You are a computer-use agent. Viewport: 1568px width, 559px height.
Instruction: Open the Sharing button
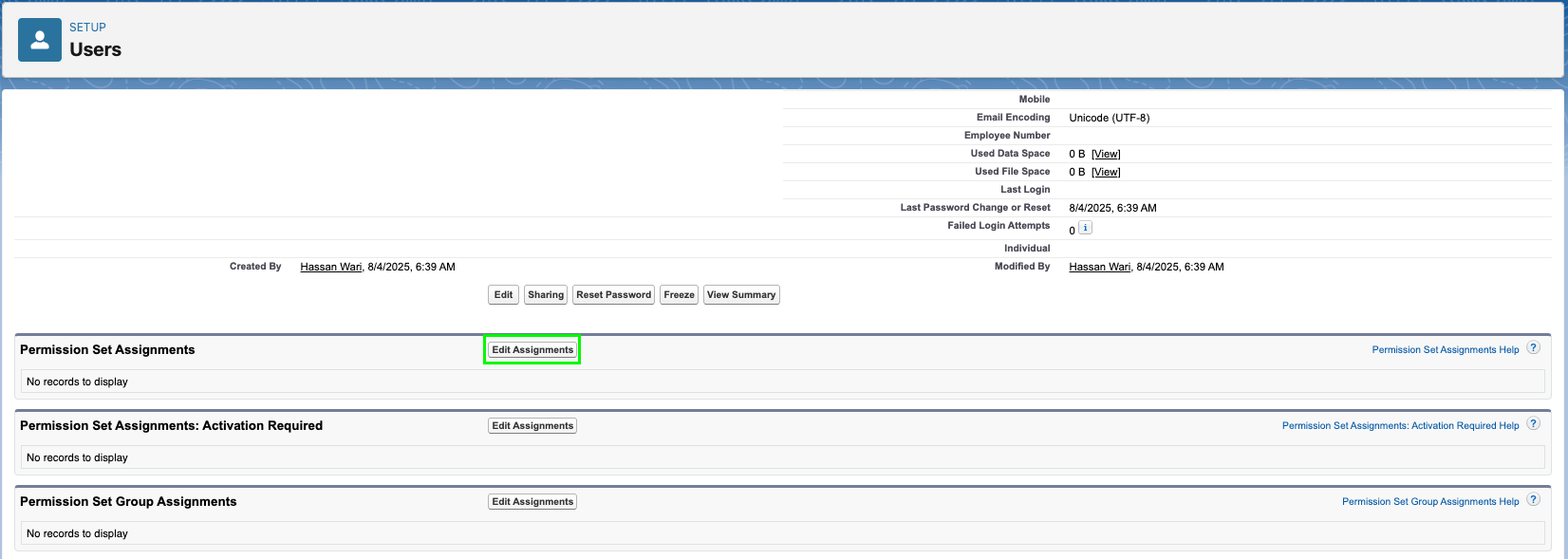pos(546,295)
